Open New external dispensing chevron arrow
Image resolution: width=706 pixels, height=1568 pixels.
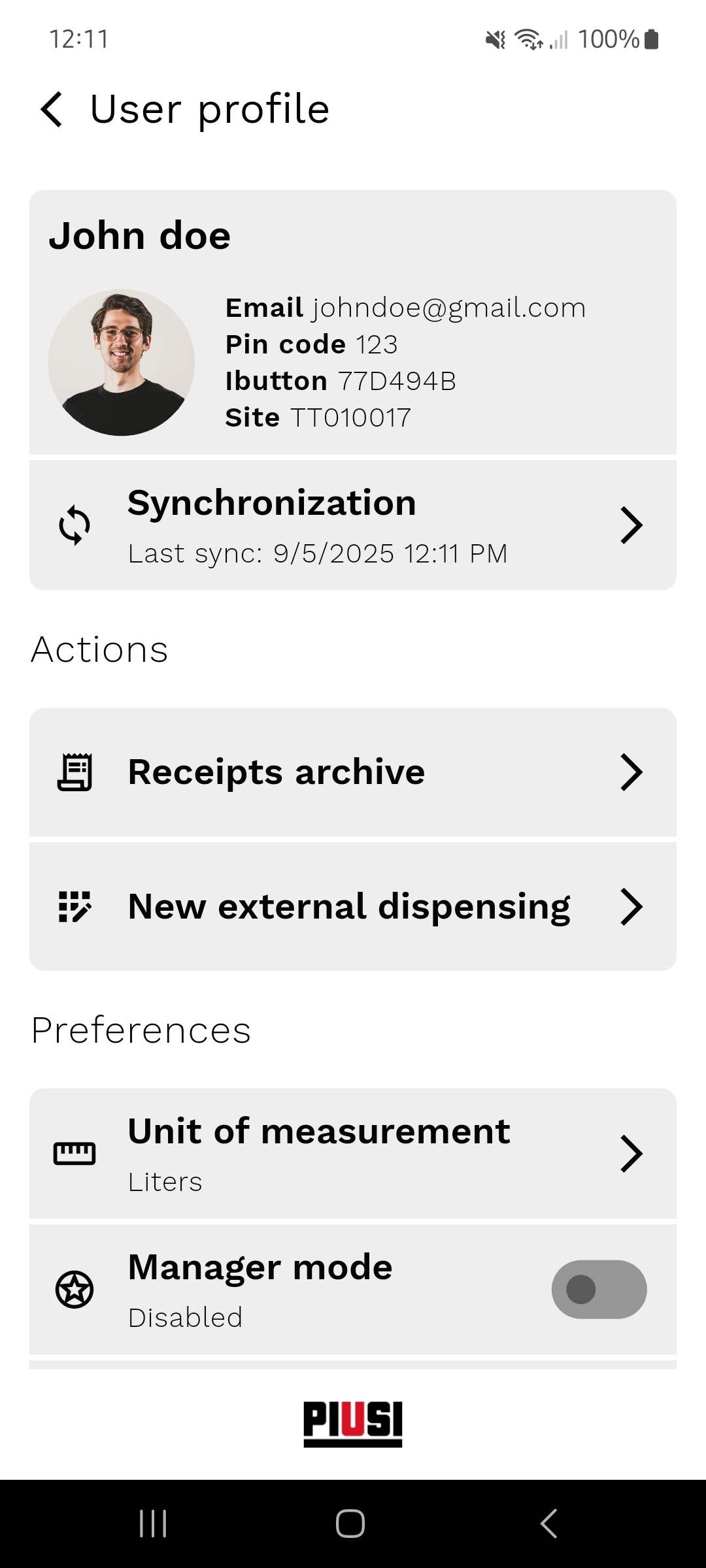tap(631, 906)
